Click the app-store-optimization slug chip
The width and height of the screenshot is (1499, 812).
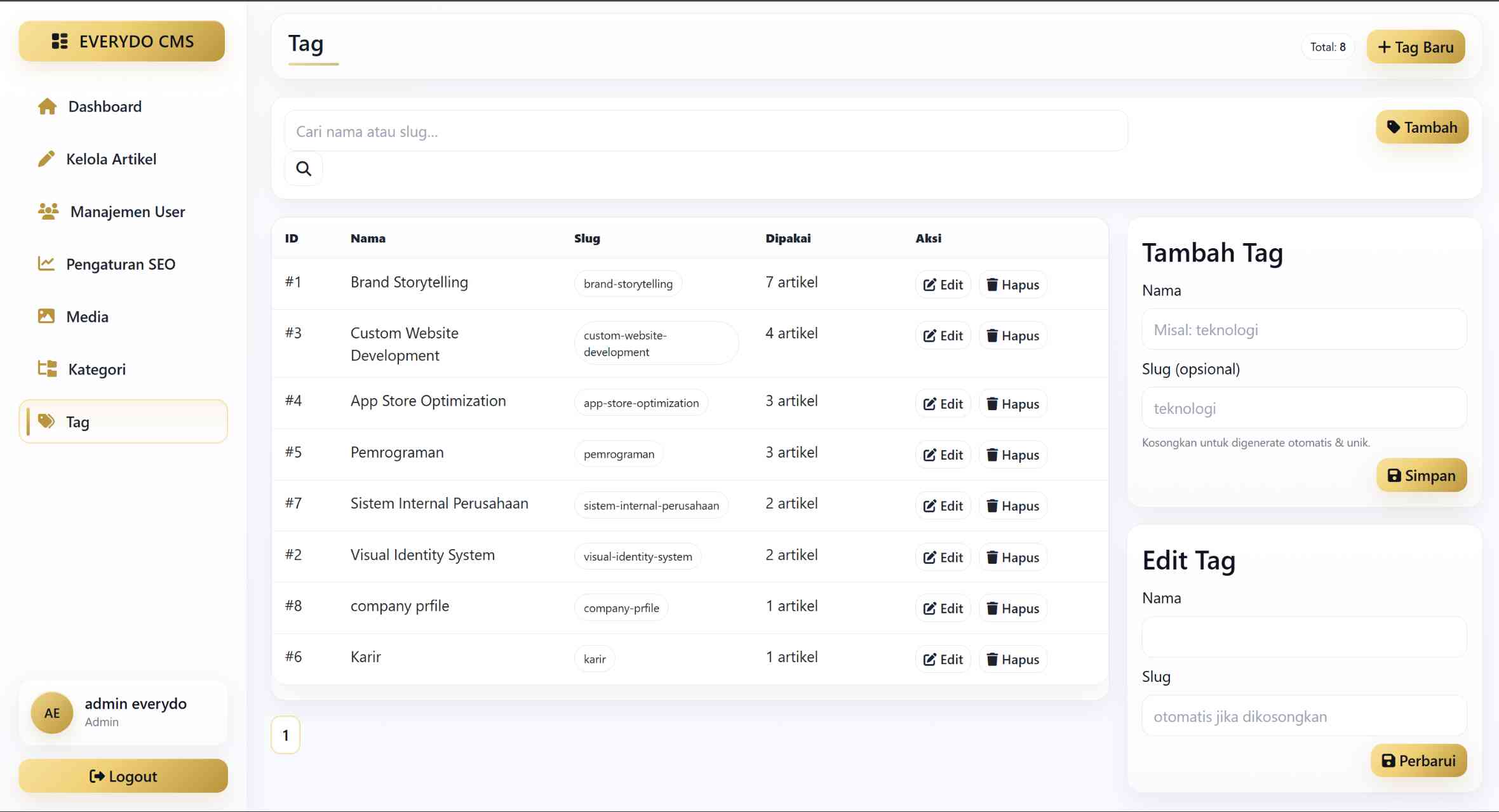(x=641, y=403)
